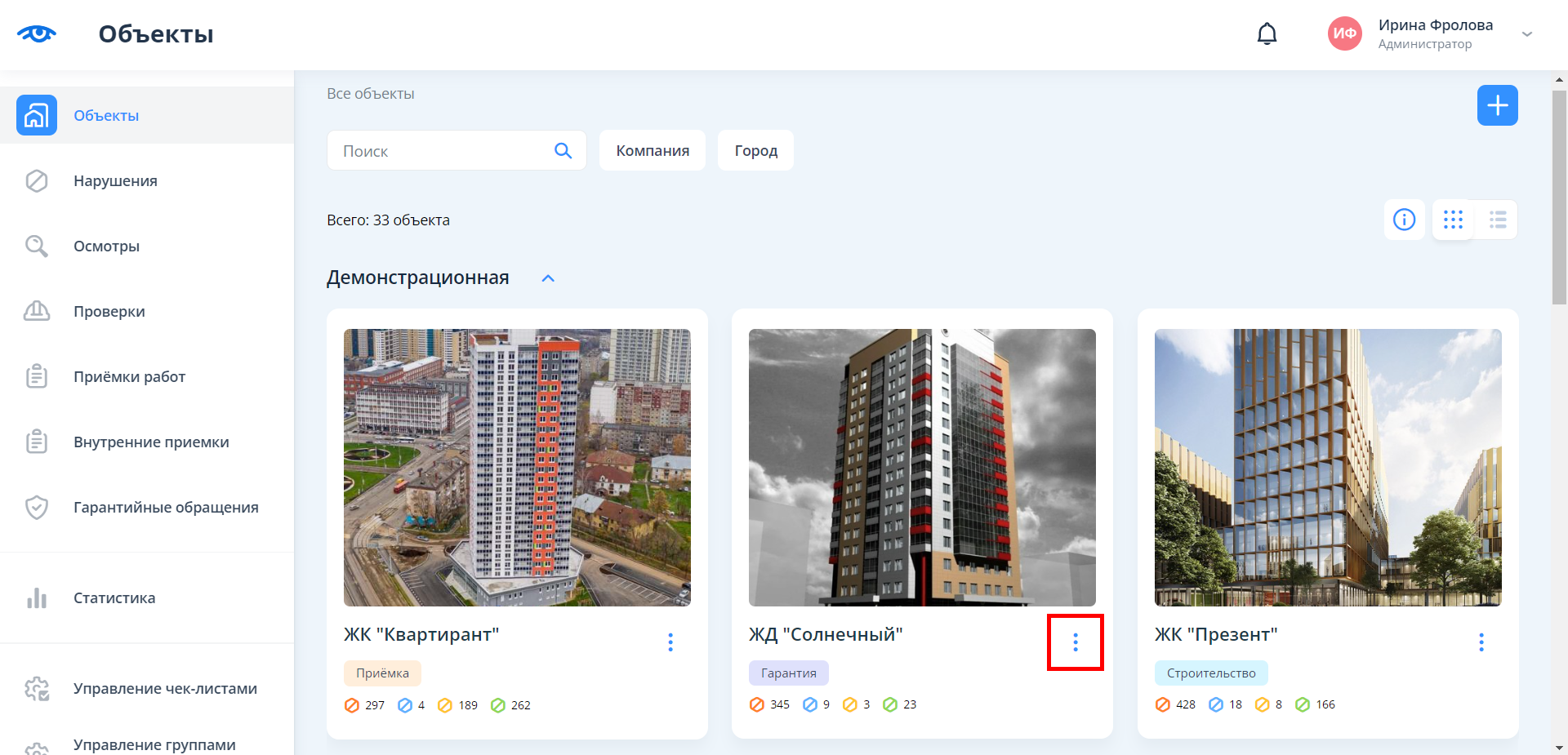Open three-dot menu for ЖК "Презент"
The width and height of the screenshot is (1568, 755).
pos(1481,642)
